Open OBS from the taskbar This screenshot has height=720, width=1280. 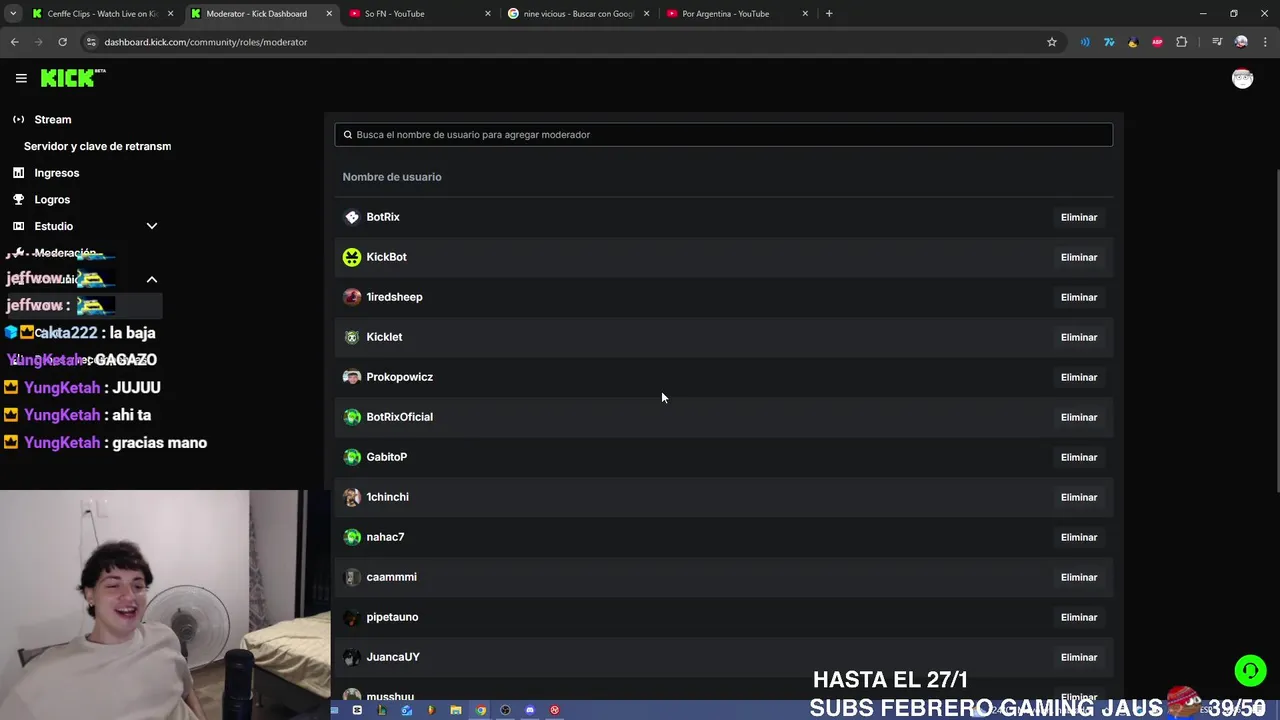tap(505, 710)
